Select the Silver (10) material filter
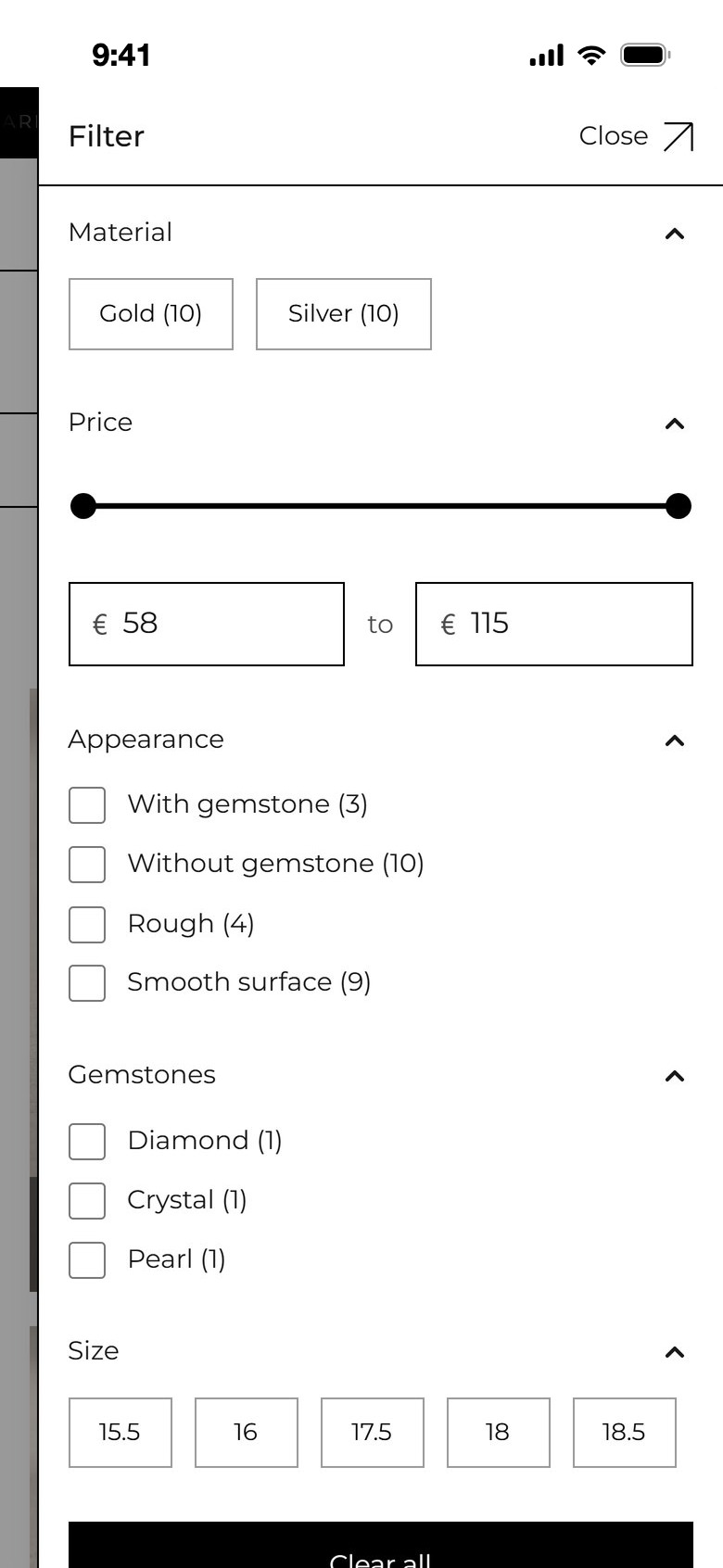Image resolution: width=723 pixels, height=1568 pixels. (344, 314)
